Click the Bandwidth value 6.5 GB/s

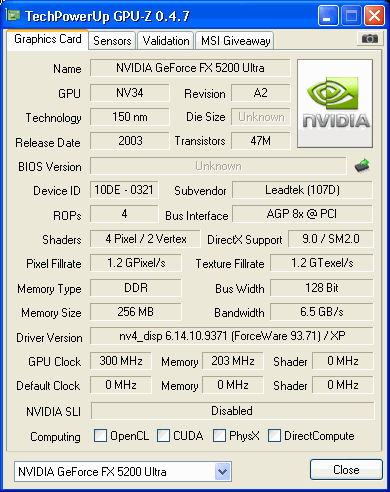322,312
